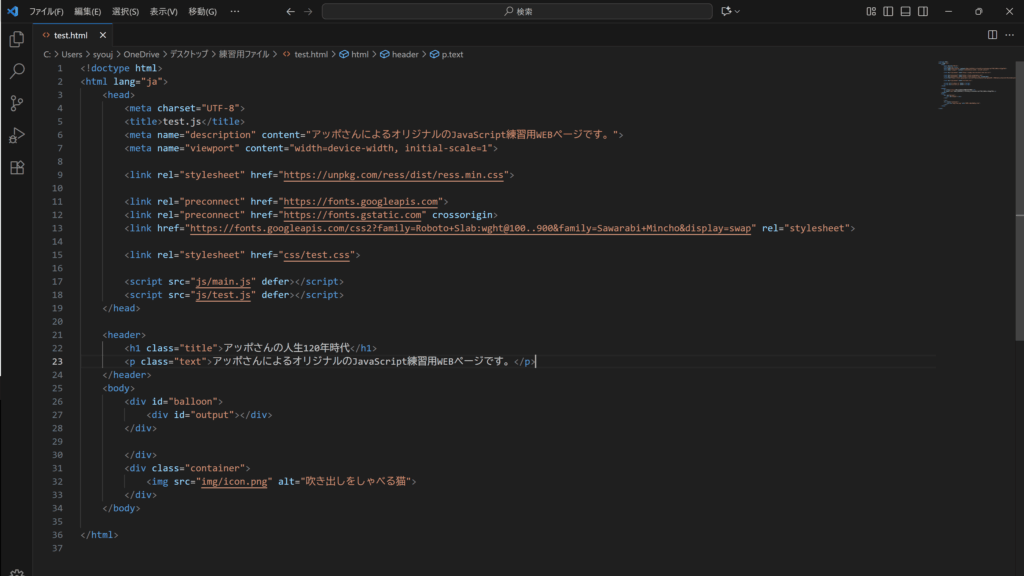This screenshot has height=576, width=1024.
Task: Click the 検索 command center search box
Action: point(518,11)
